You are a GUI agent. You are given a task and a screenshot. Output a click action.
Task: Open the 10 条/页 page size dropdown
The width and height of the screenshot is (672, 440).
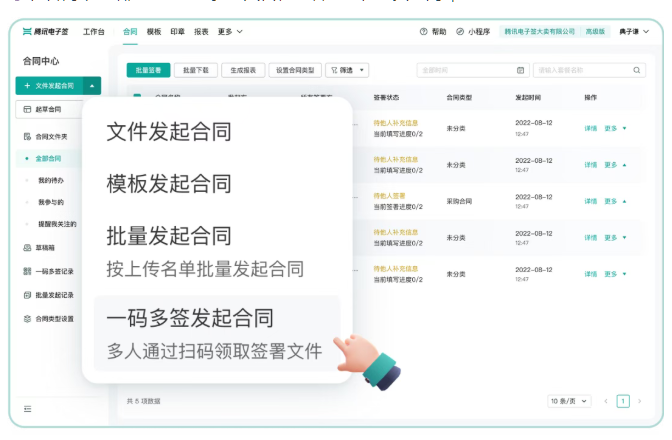tap(569, 401)
